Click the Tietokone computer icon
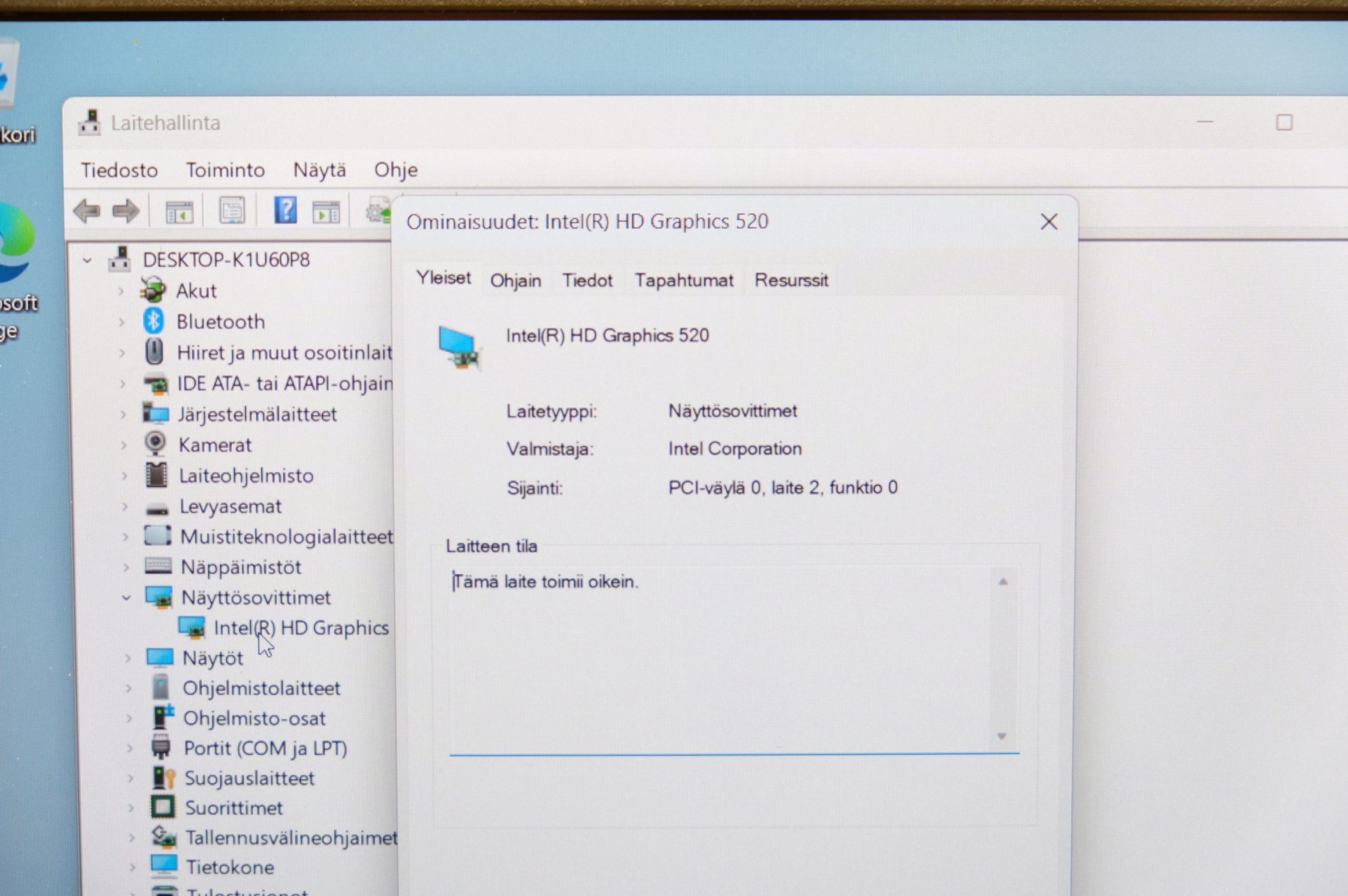Image resolution: width=1348 pixels, height=896 pixels. (x=165, y=865)
